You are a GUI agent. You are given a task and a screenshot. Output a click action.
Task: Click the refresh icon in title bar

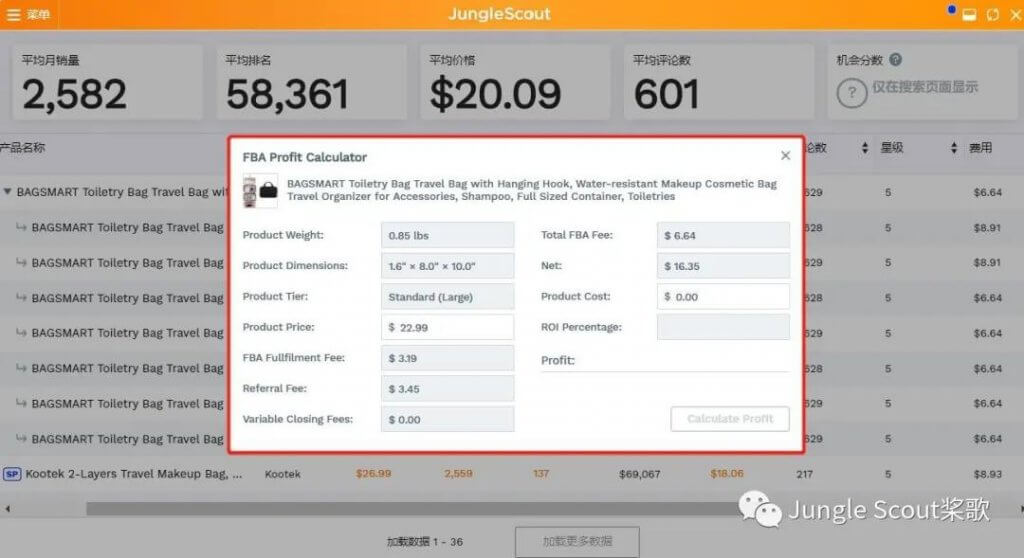(993, 14)
